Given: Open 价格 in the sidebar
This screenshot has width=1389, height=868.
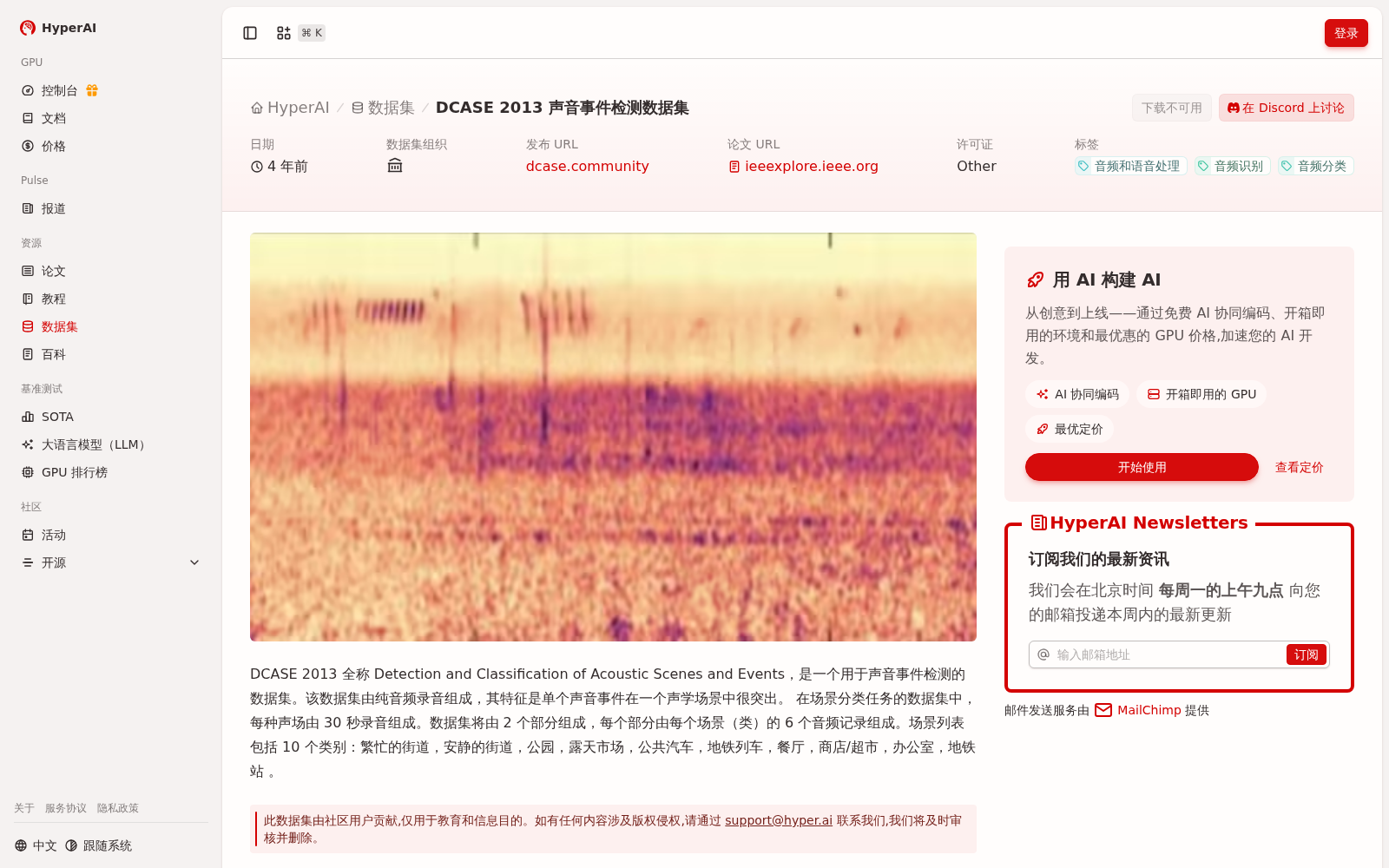Looking at the screenshot, I should tap(111, 146).
